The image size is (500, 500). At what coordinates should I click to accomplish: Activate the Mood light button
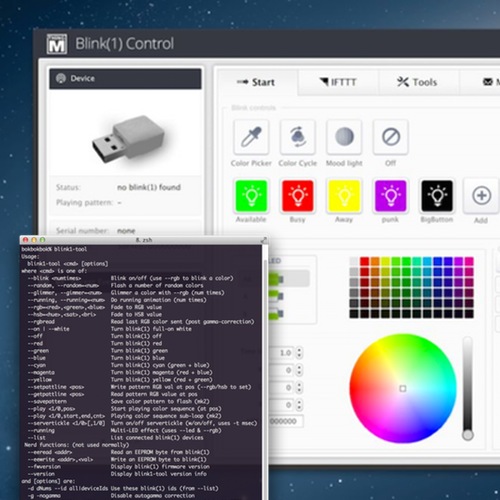pos(344,137)
